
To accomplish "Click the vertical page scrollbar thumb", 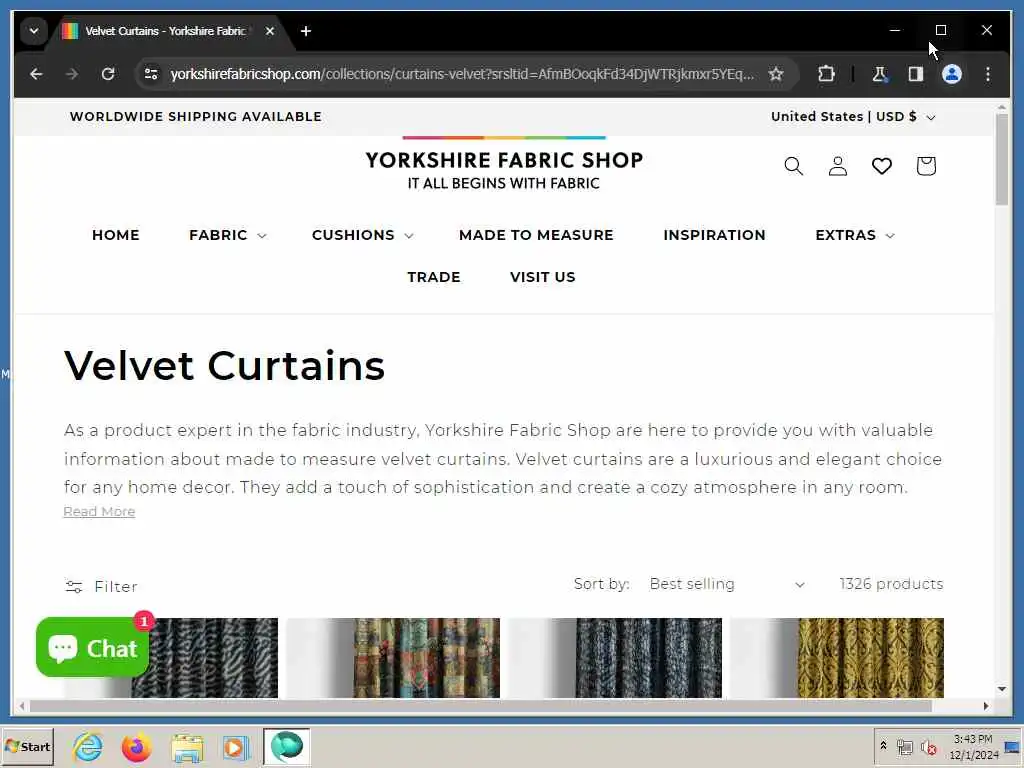I will [1002, 160].
